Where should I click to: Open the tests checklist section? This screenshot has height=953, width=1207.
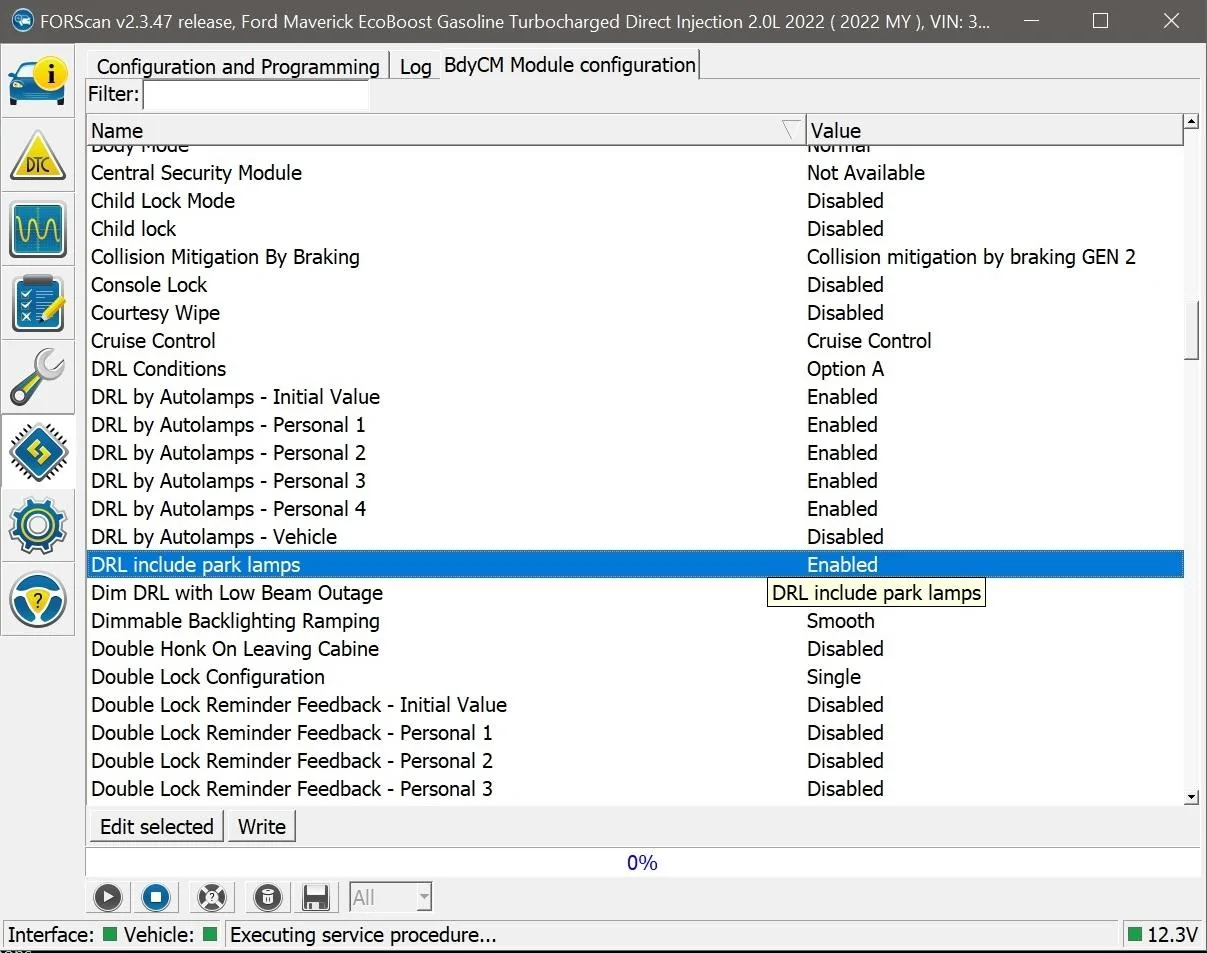pos(38,303)
